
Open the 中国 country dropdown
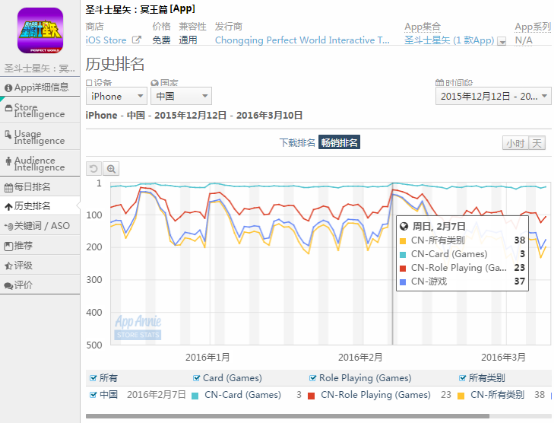point(181,96)
